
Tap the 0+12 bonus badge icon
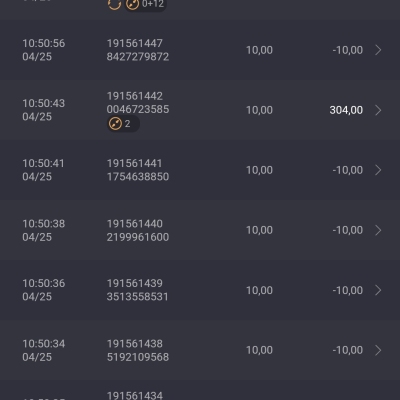pos(146,5)
